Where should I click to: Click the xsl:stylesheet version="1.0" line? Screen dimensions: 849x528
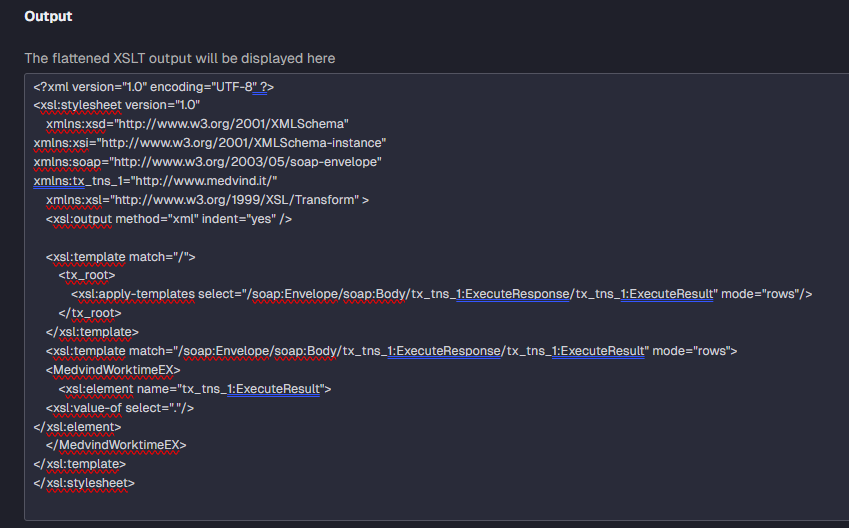(x=117, y=105)
